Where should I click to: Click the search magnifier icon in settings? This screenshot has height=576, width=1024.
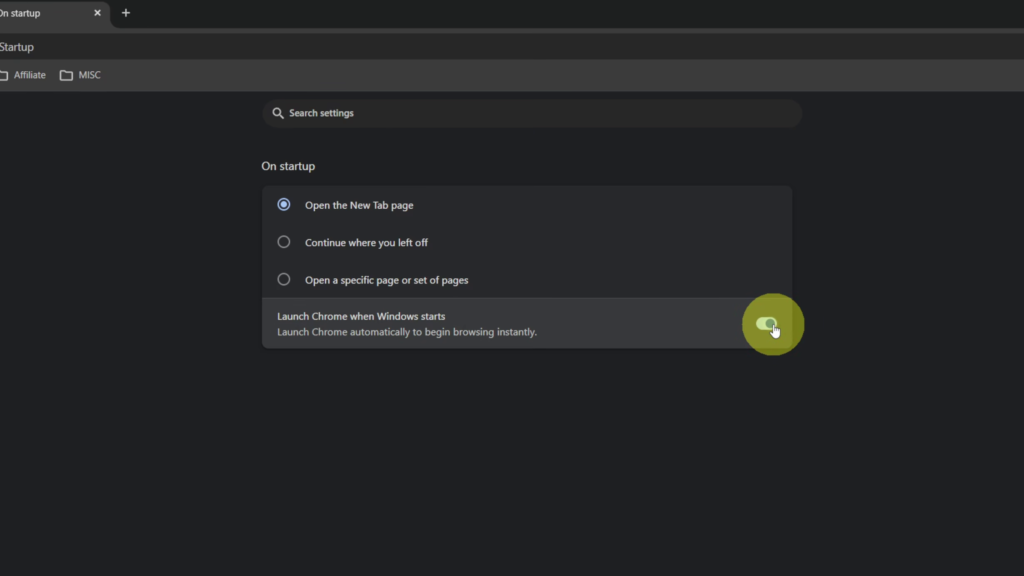(278, 113)
